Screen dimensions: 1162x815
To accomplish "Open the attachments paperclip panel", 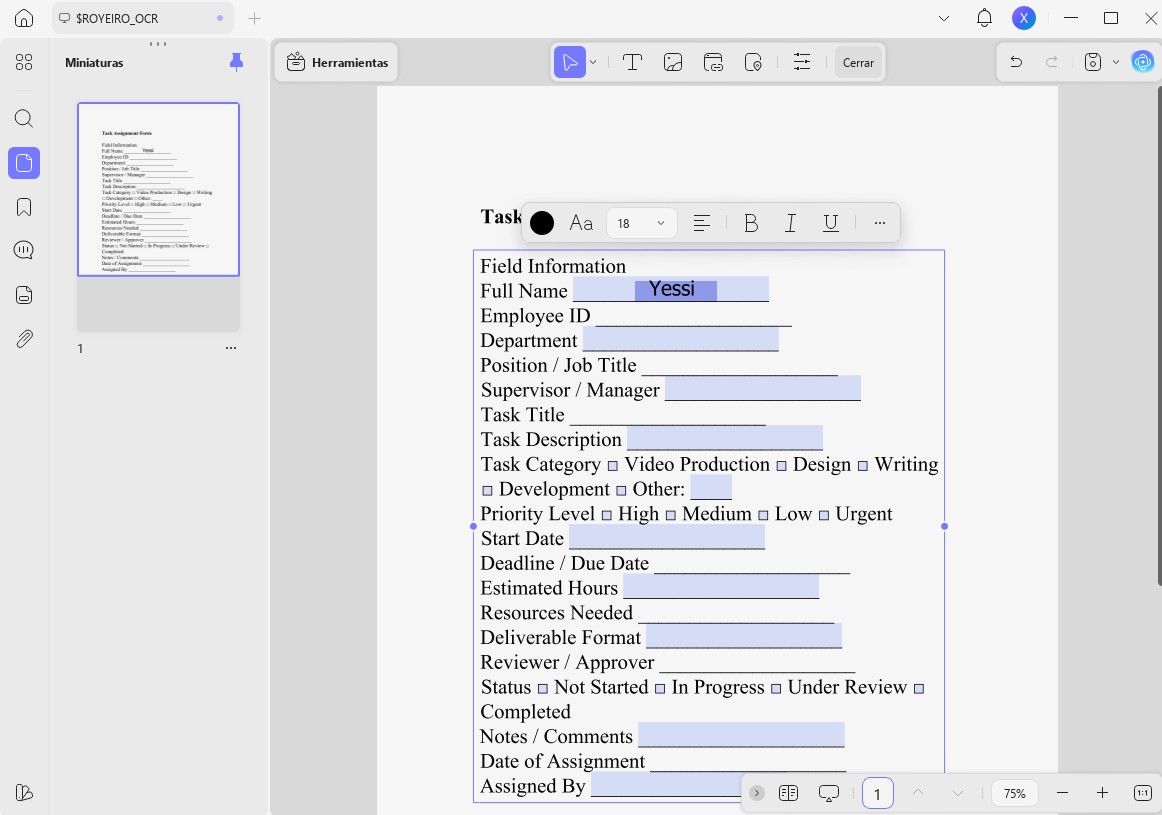I will [24, 339].
